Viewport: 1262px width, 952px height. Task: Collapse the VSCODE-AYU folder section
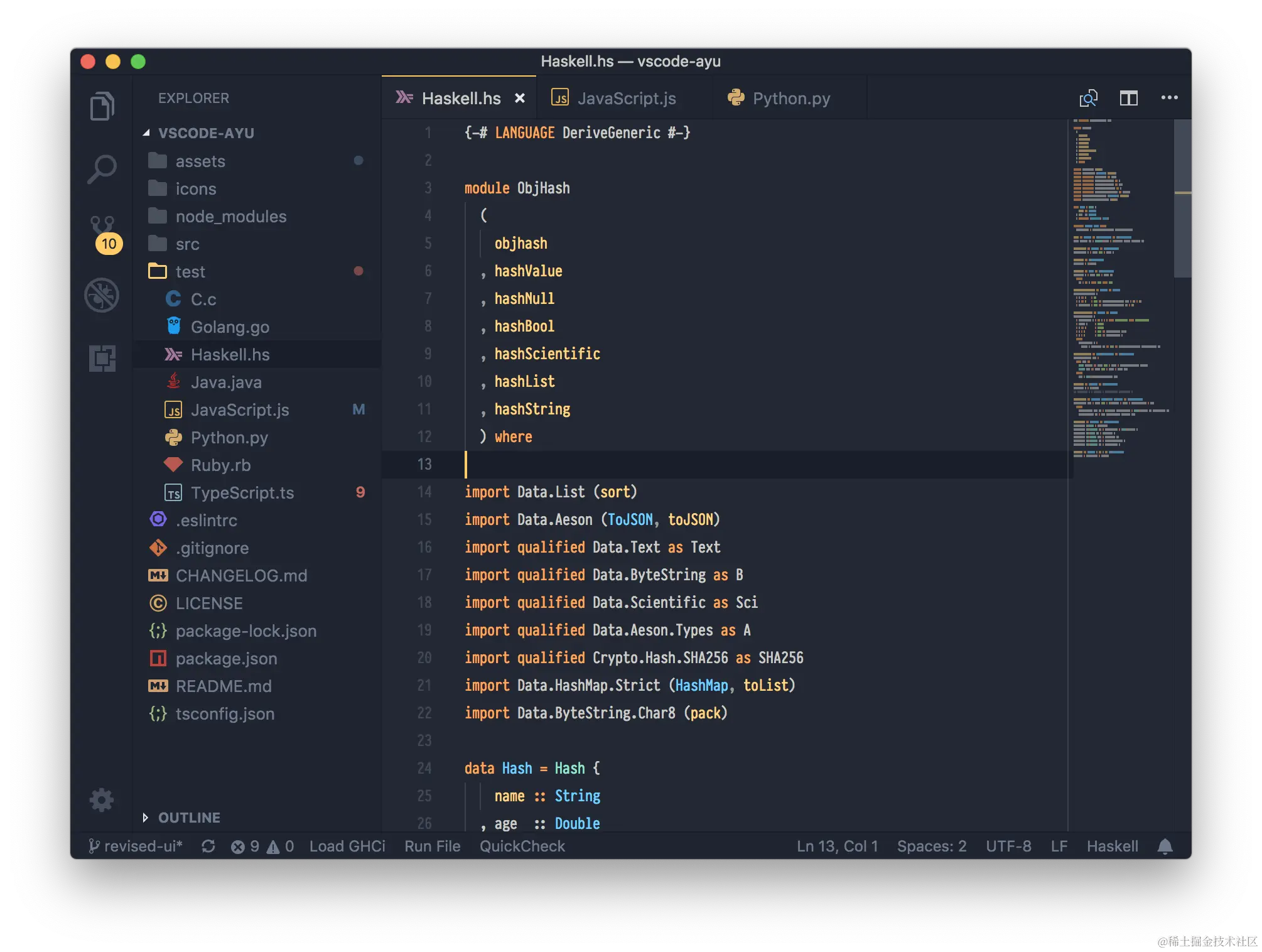pyautogui.click(x=206, y=133)
